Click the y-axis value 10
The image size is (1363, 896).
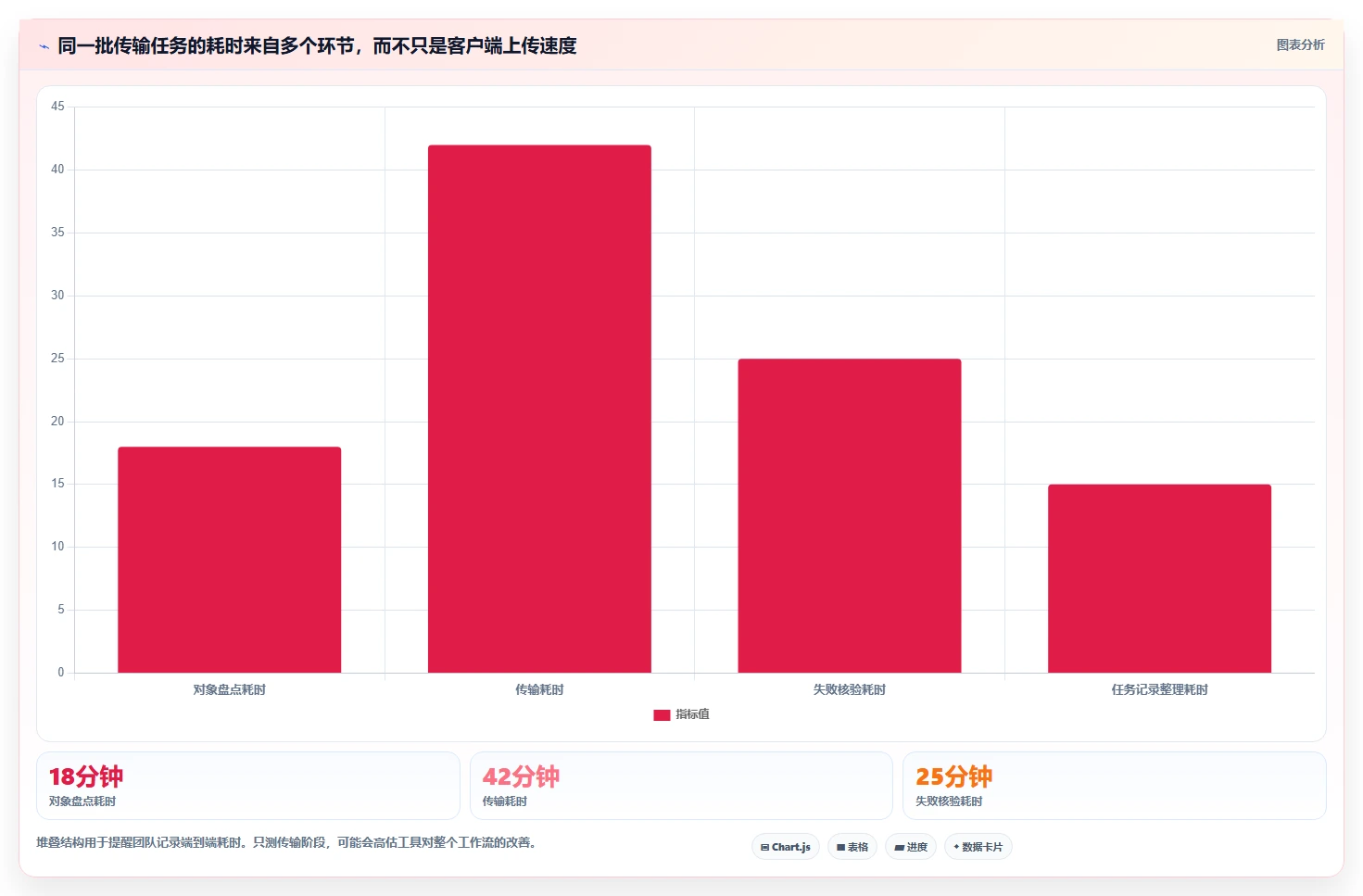(x=58, y=547)
